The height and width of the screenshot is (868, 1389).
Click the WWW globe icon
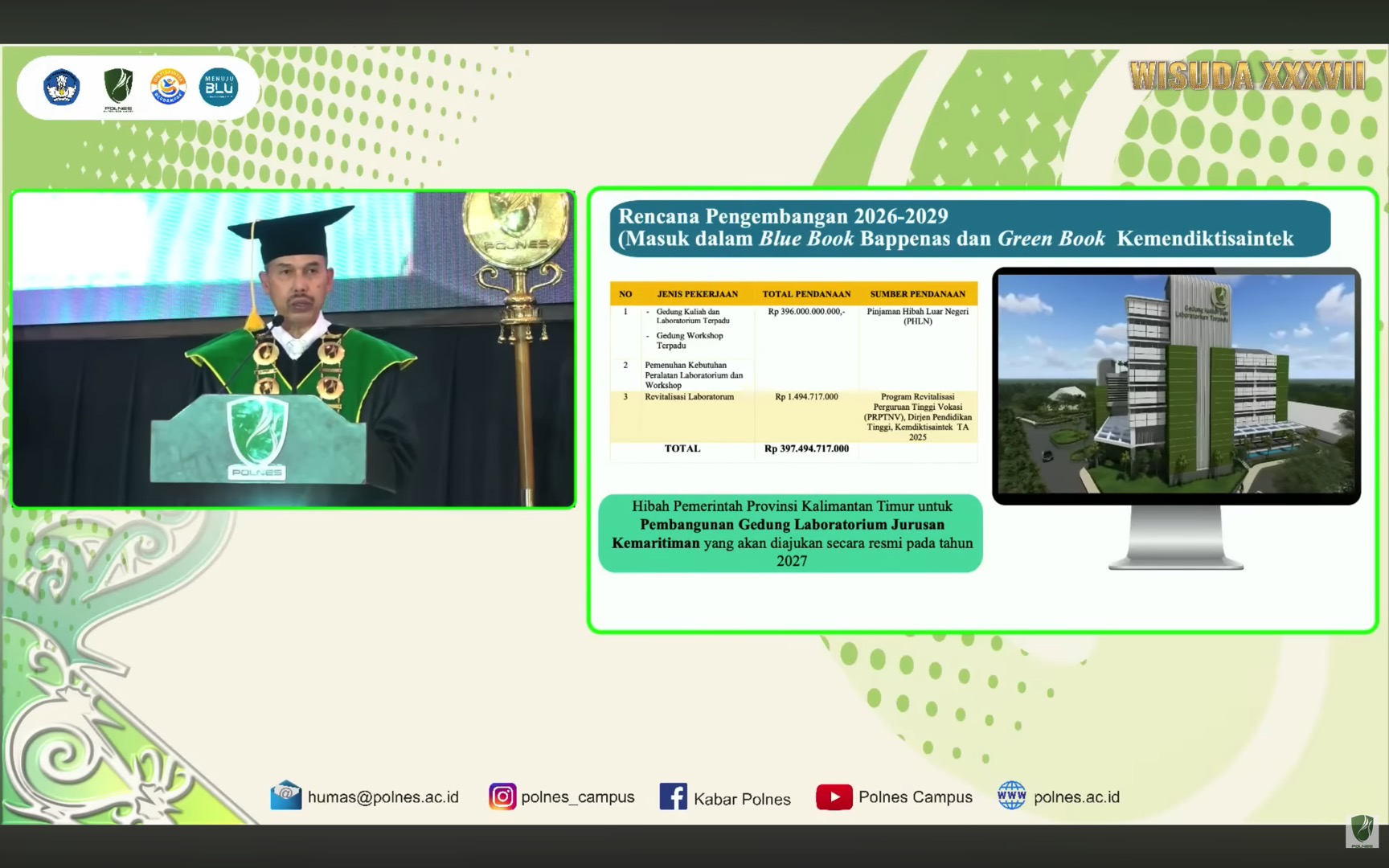(1012, 796)
